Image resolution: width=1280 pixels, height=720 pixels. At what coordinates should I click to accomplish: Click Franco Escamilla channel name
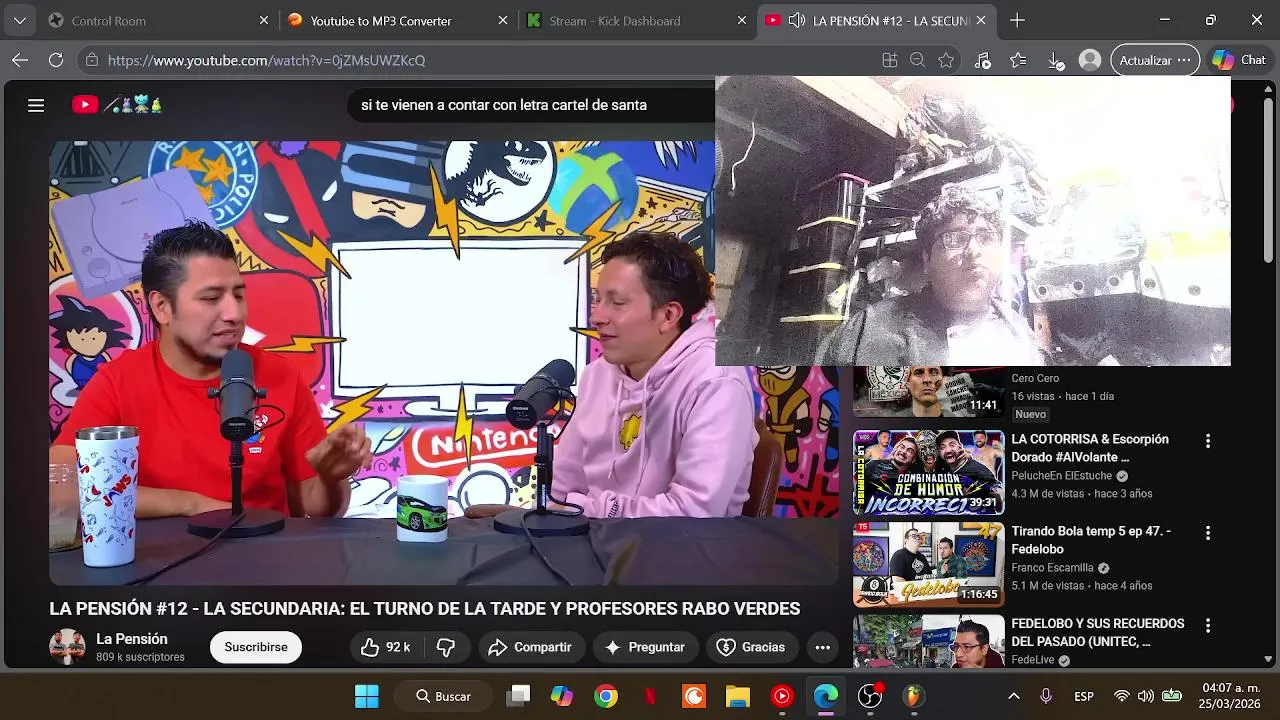tap(1052, 568)
